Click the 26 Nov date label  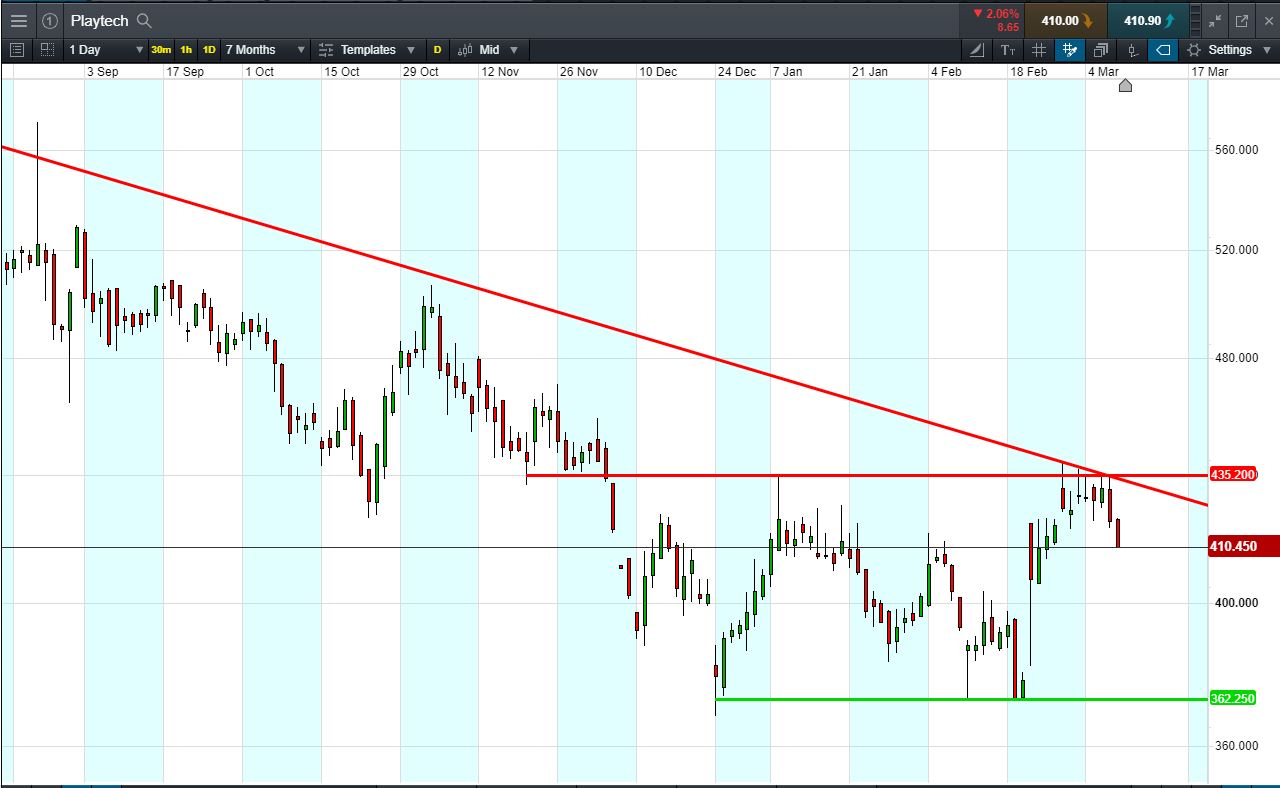(x=579, y=72)
